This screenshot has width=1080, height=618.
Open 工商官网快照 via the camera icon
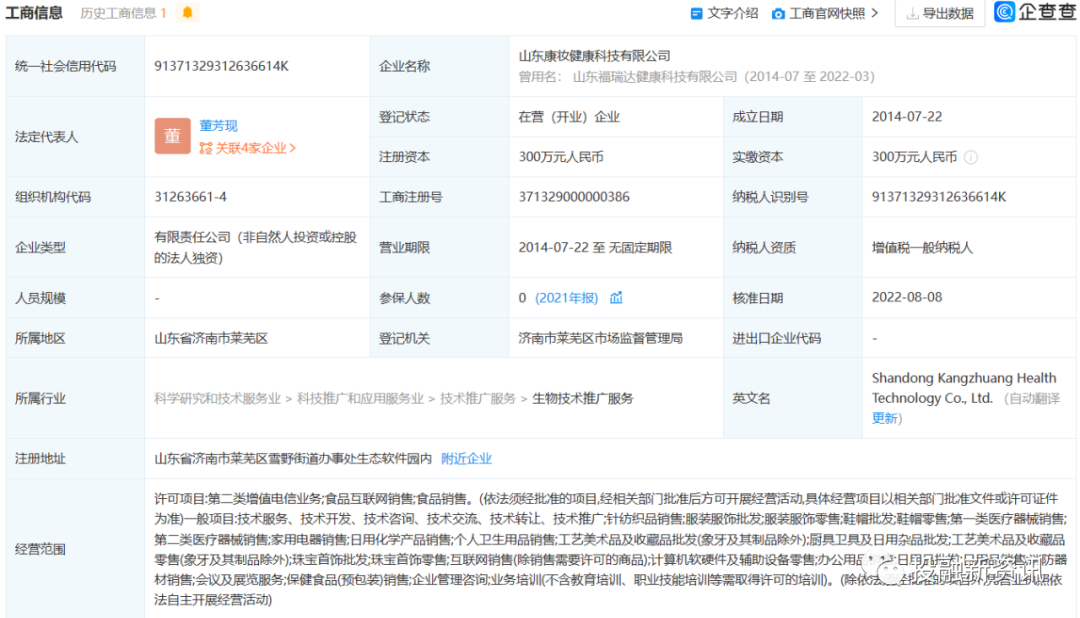click(x=780, y=14)
